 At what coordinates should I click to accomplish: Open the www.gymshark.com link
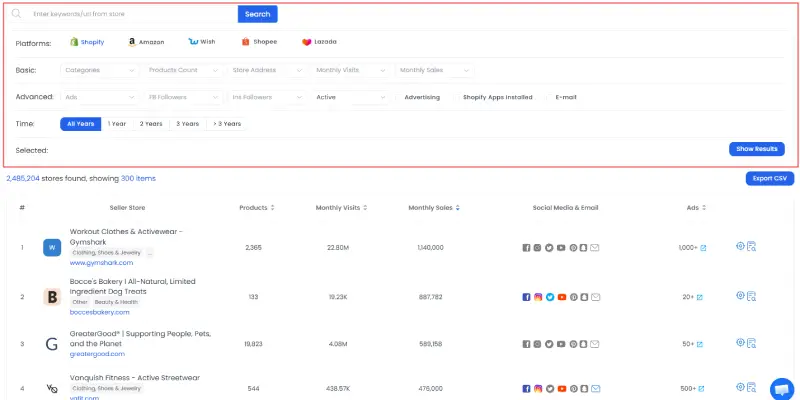102,263
